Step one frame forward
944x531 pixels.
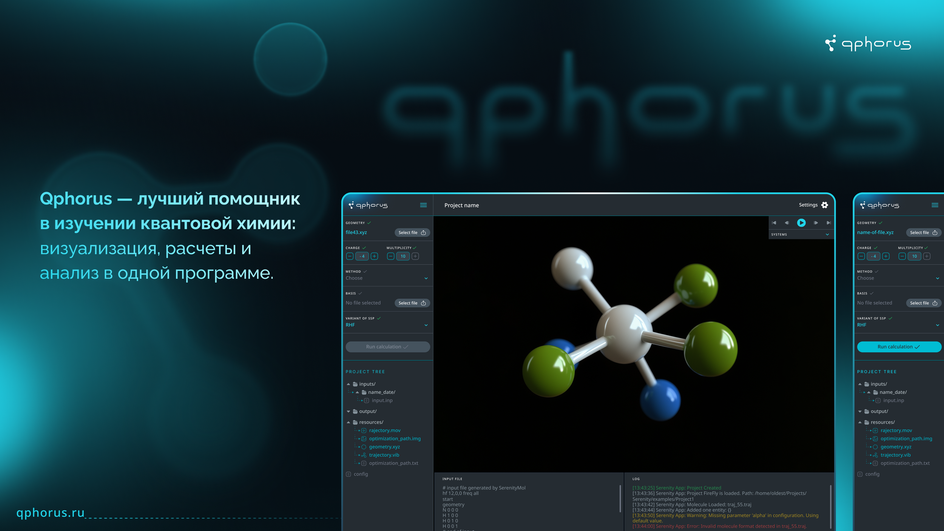tap(816, 223)
